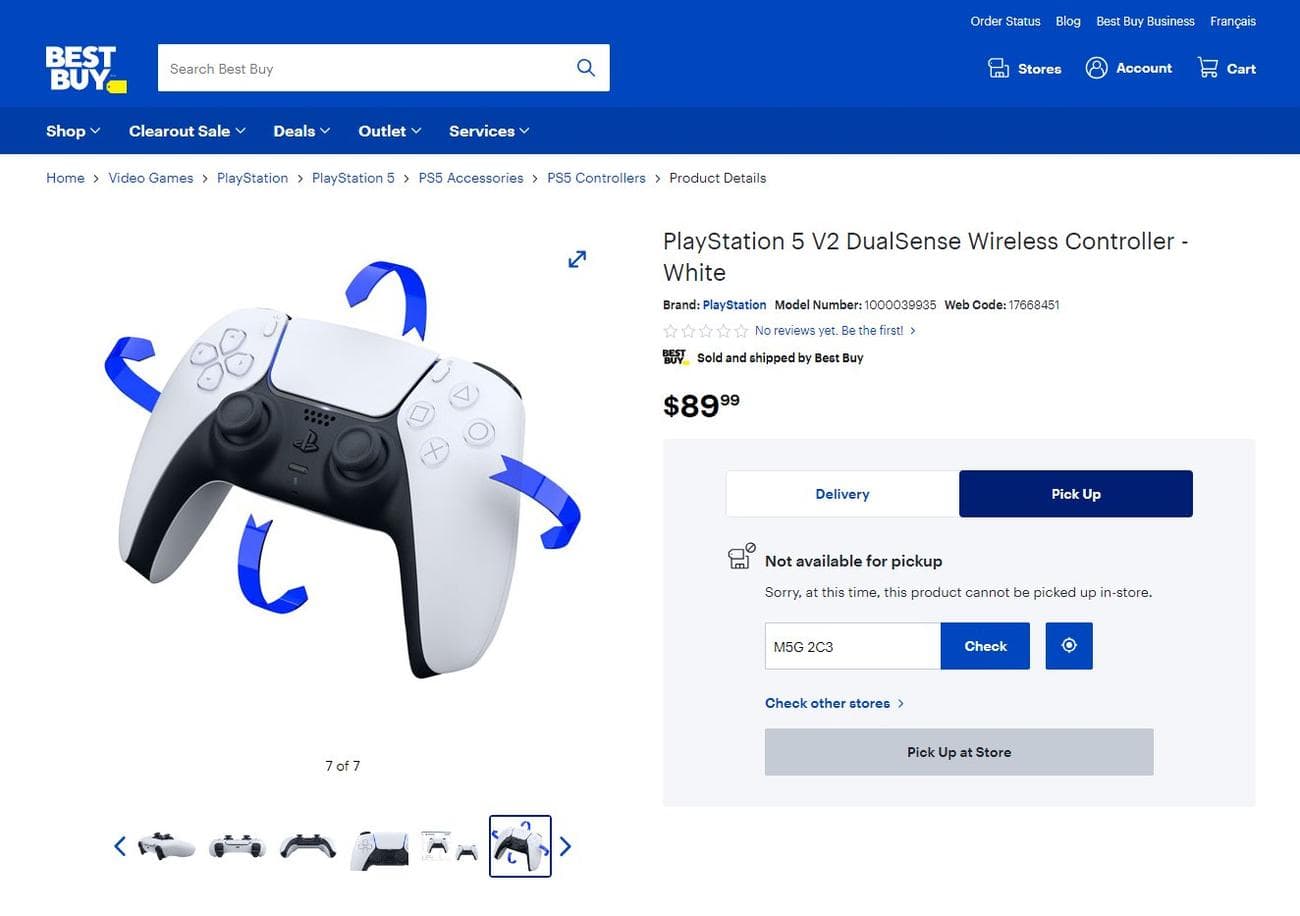Open PS5 Controllers breadcrumb link
Viewport: 1300px width, 916px height.
click(x=596, y=178)
